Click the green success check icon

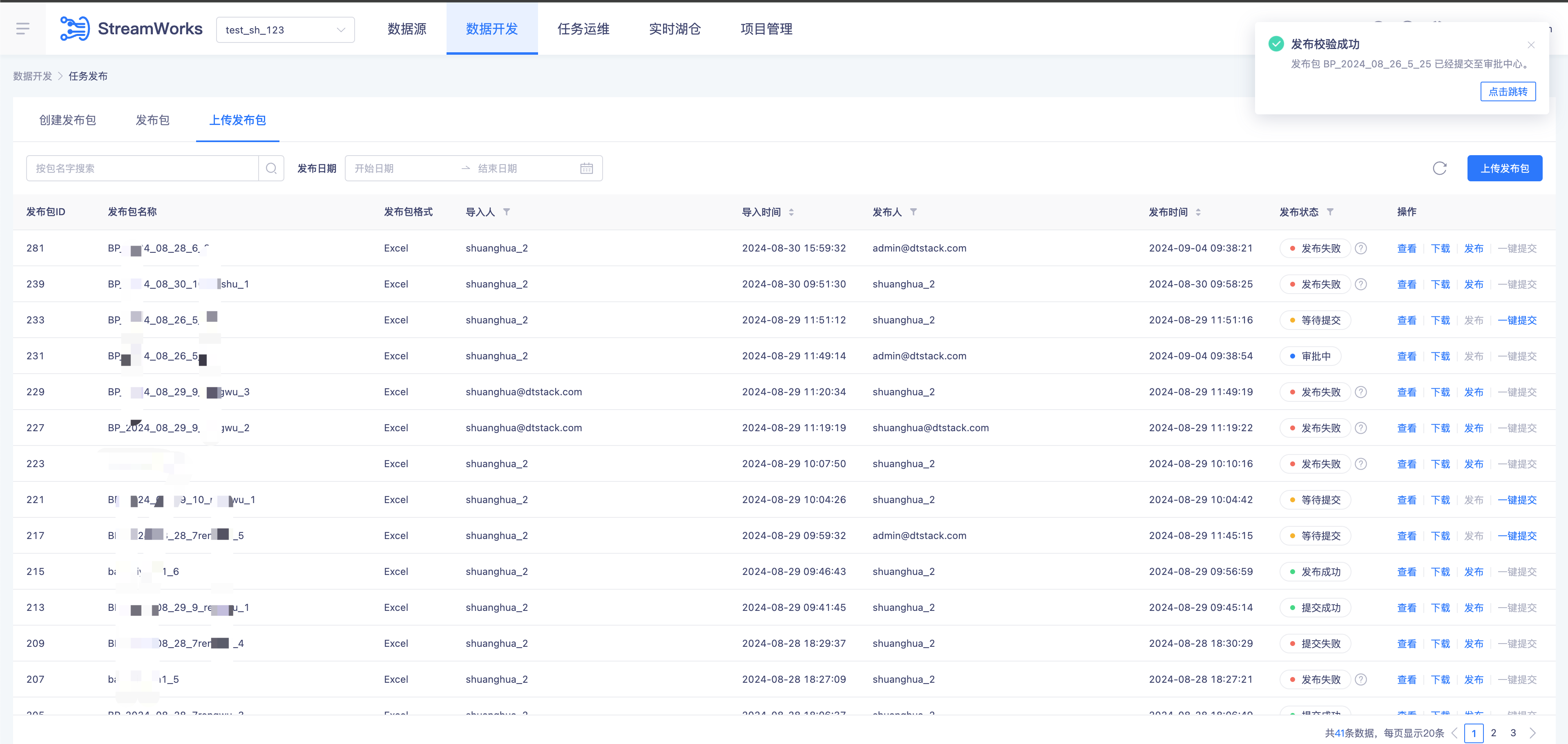pos(1276,44)
